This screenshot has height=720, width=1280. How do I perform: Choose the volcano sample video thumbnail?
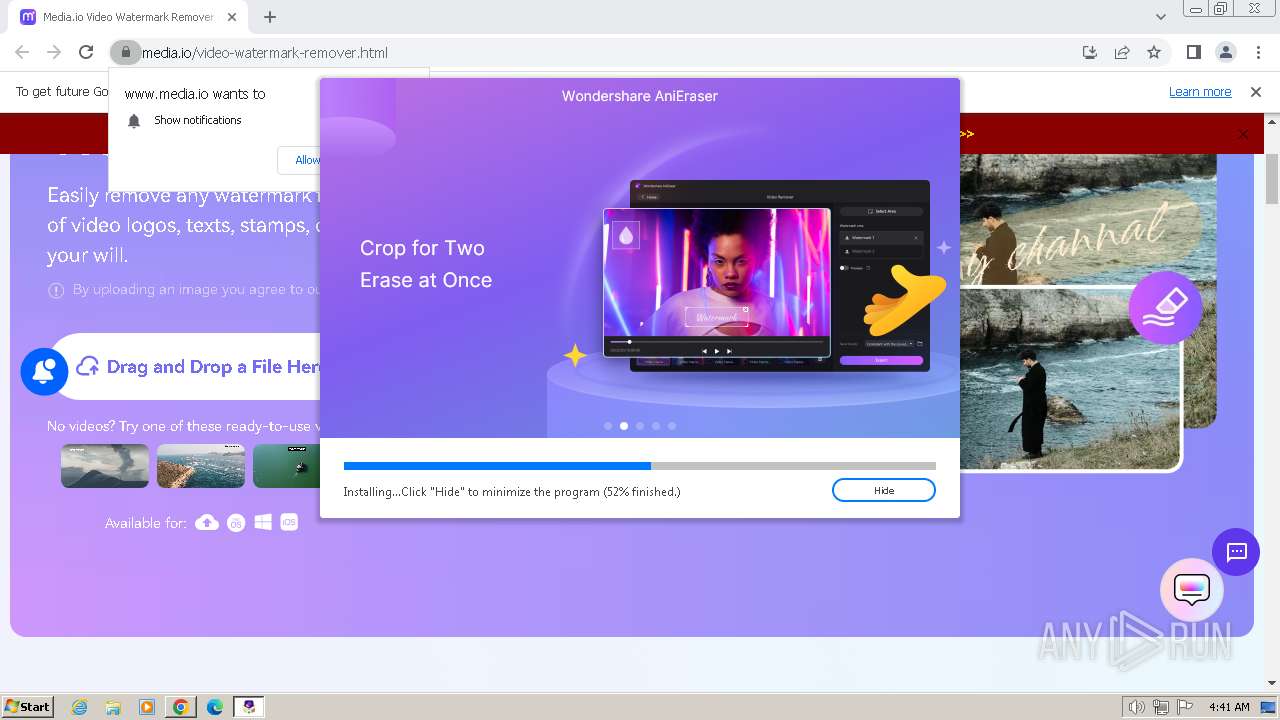[105, 466]
